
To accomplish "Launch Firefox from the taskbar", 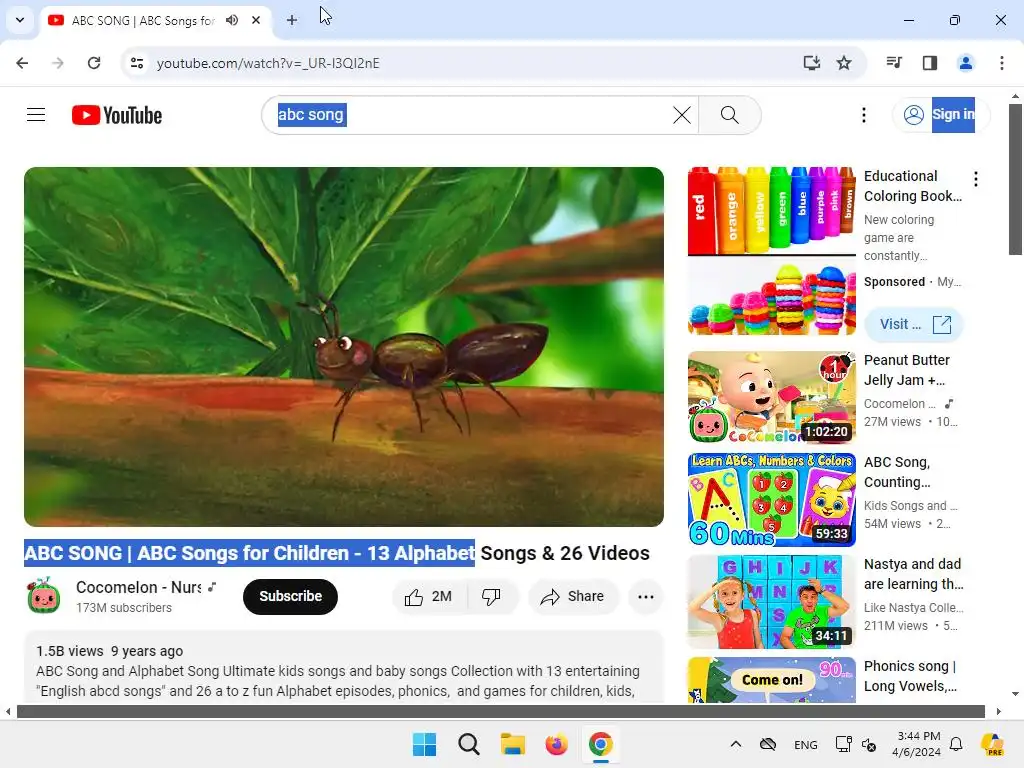I will point(556,744).
